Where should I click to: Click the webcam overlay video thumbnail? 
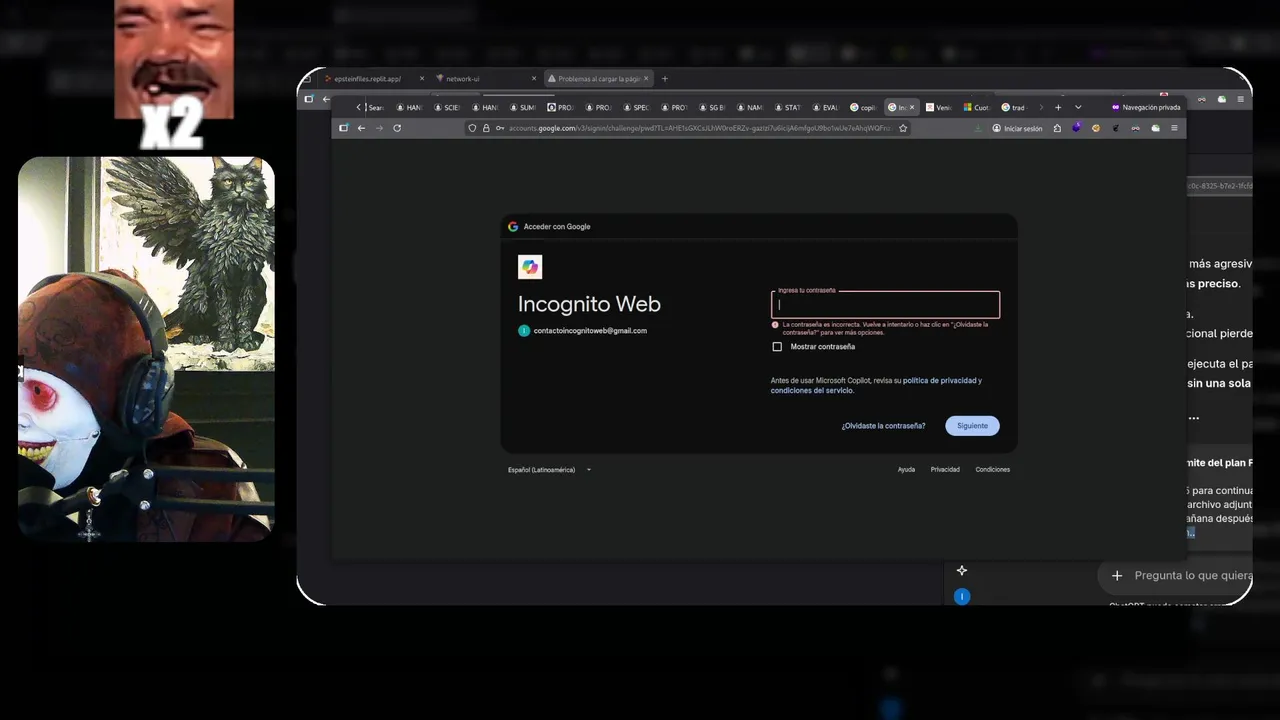[146, 349]
